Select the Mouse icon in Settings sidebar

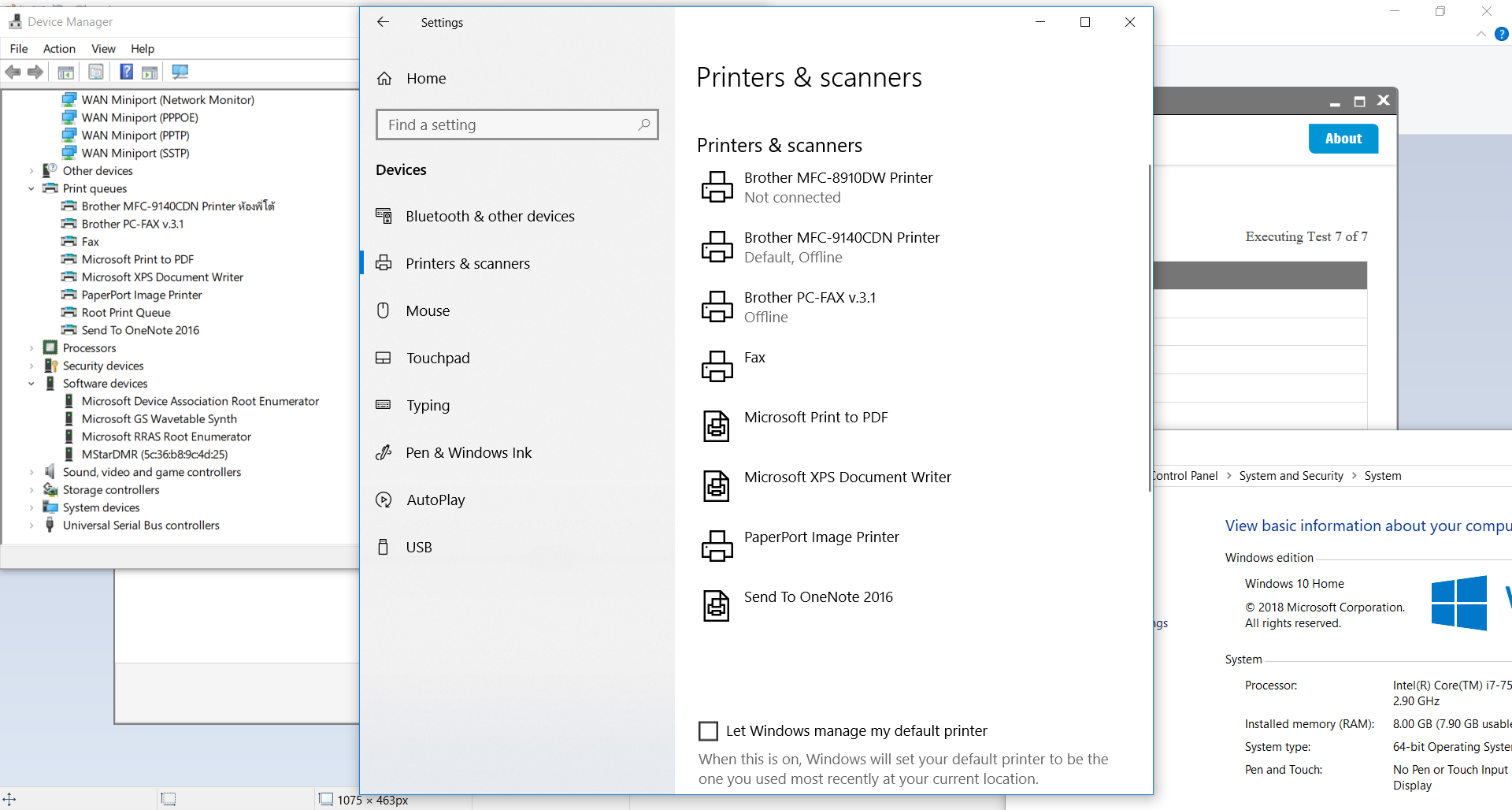pos(384,310)
